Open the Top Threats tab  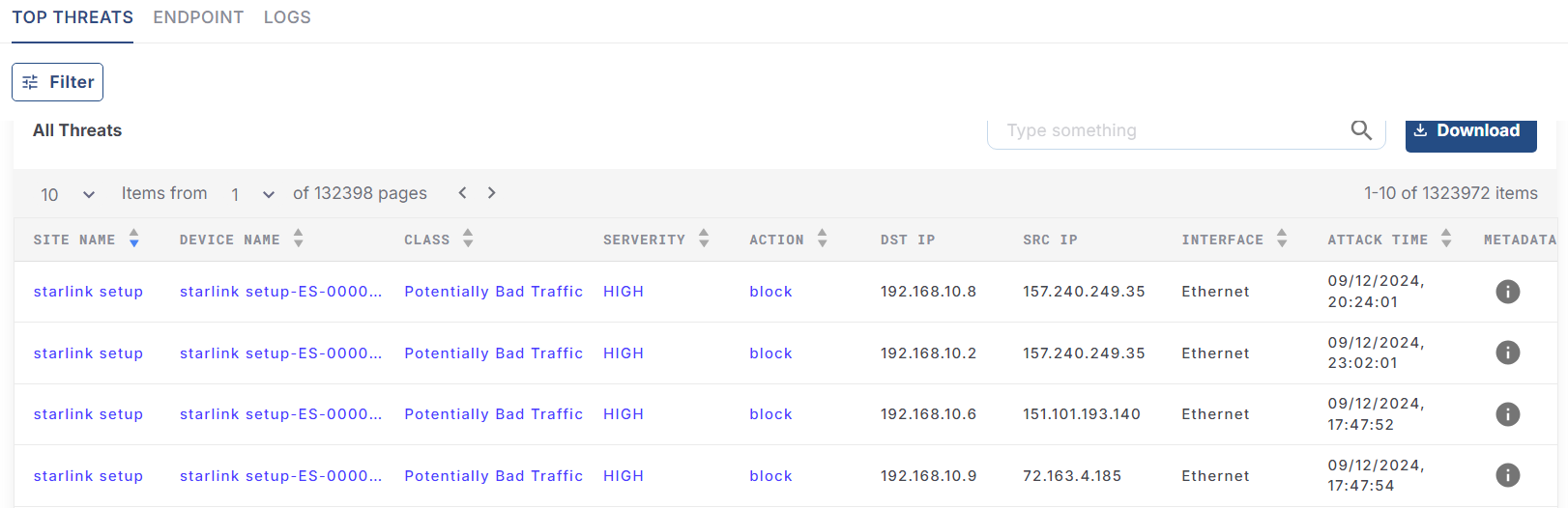[73, 17]
